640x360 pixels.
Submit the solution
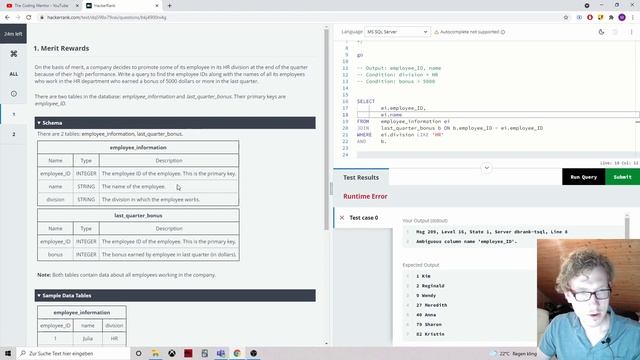(622, 177)
